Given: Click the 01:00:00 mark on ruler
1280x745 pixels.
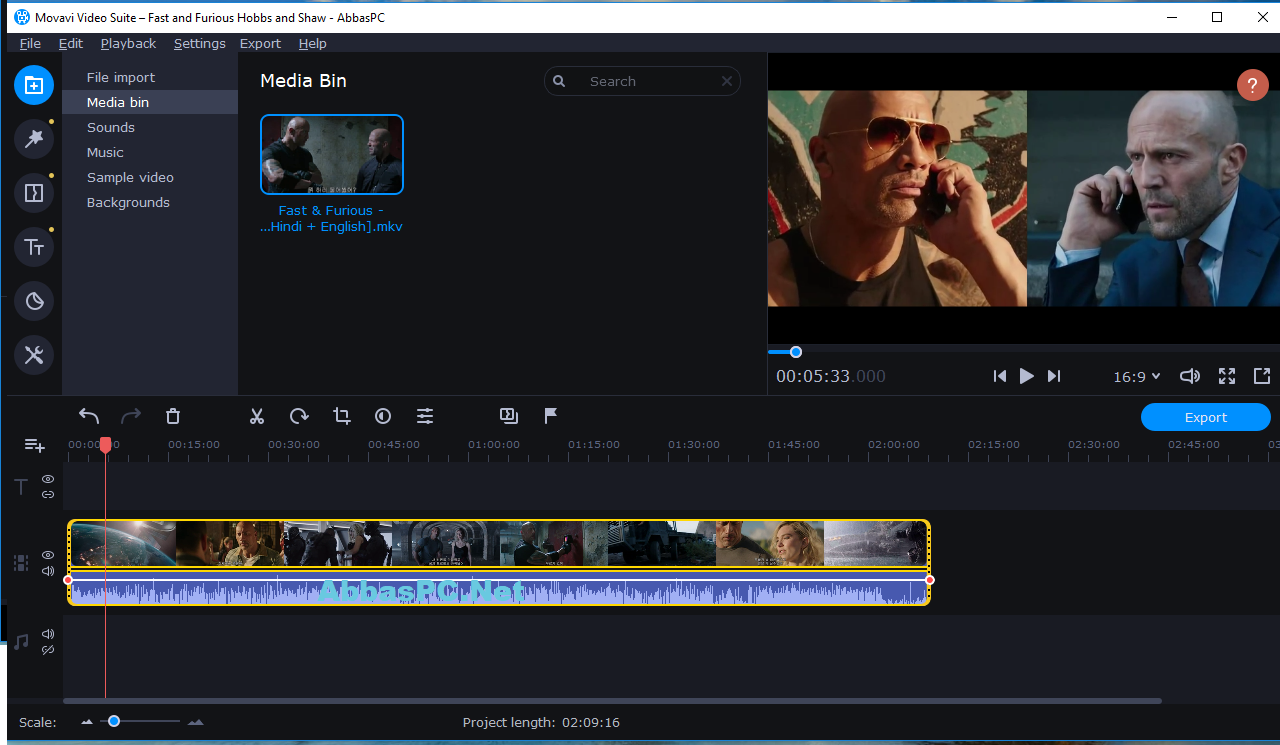Looking at the screenshot, I should [x=494, y=445].
